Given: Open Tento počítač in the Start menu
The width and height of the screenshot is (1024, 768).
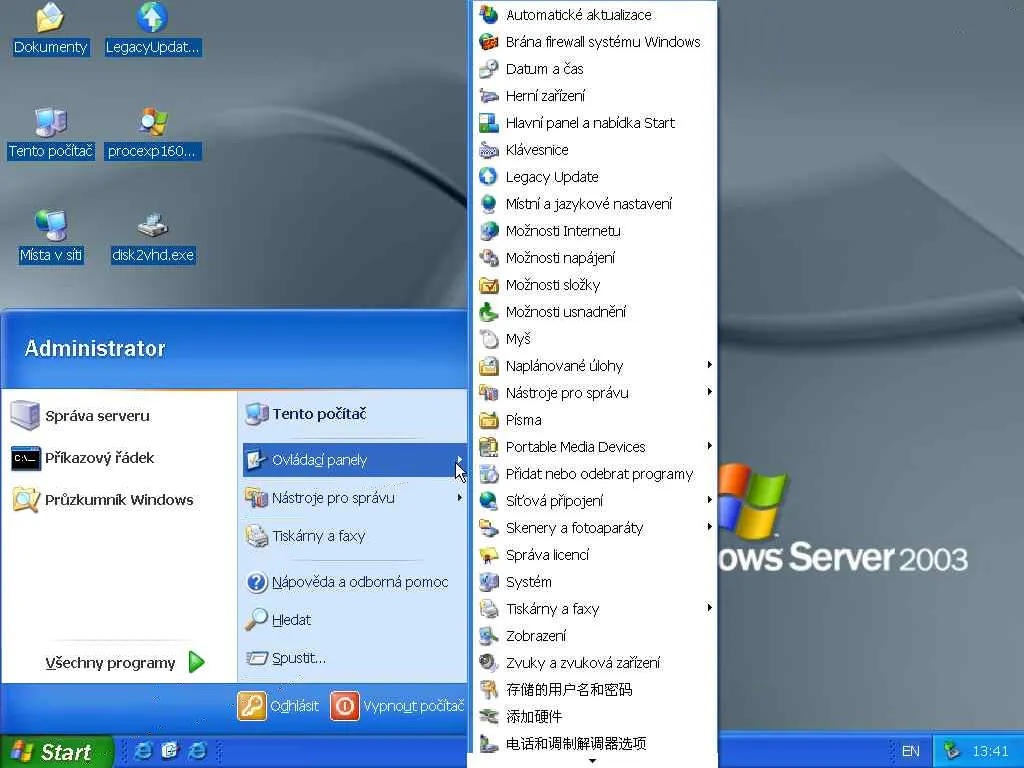Looking at the screenshot, I should pos(355,413).
